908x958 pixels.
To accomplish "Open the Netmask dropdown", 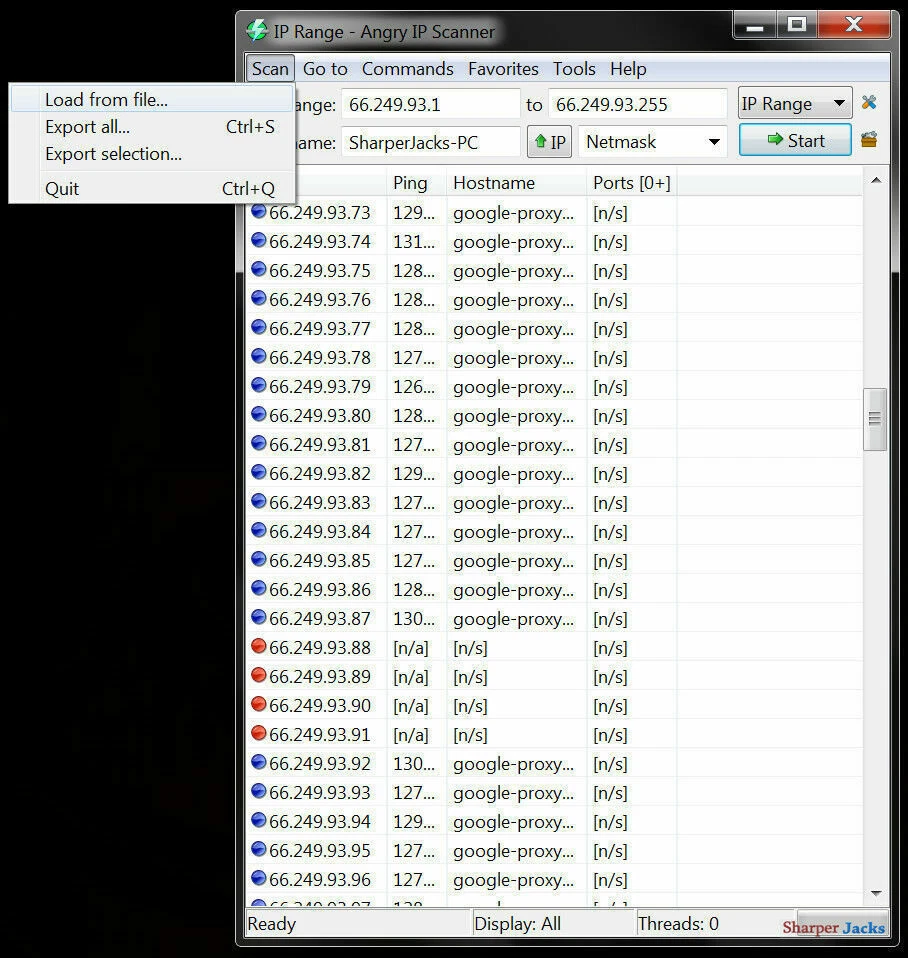I will [x=651, y=141].
